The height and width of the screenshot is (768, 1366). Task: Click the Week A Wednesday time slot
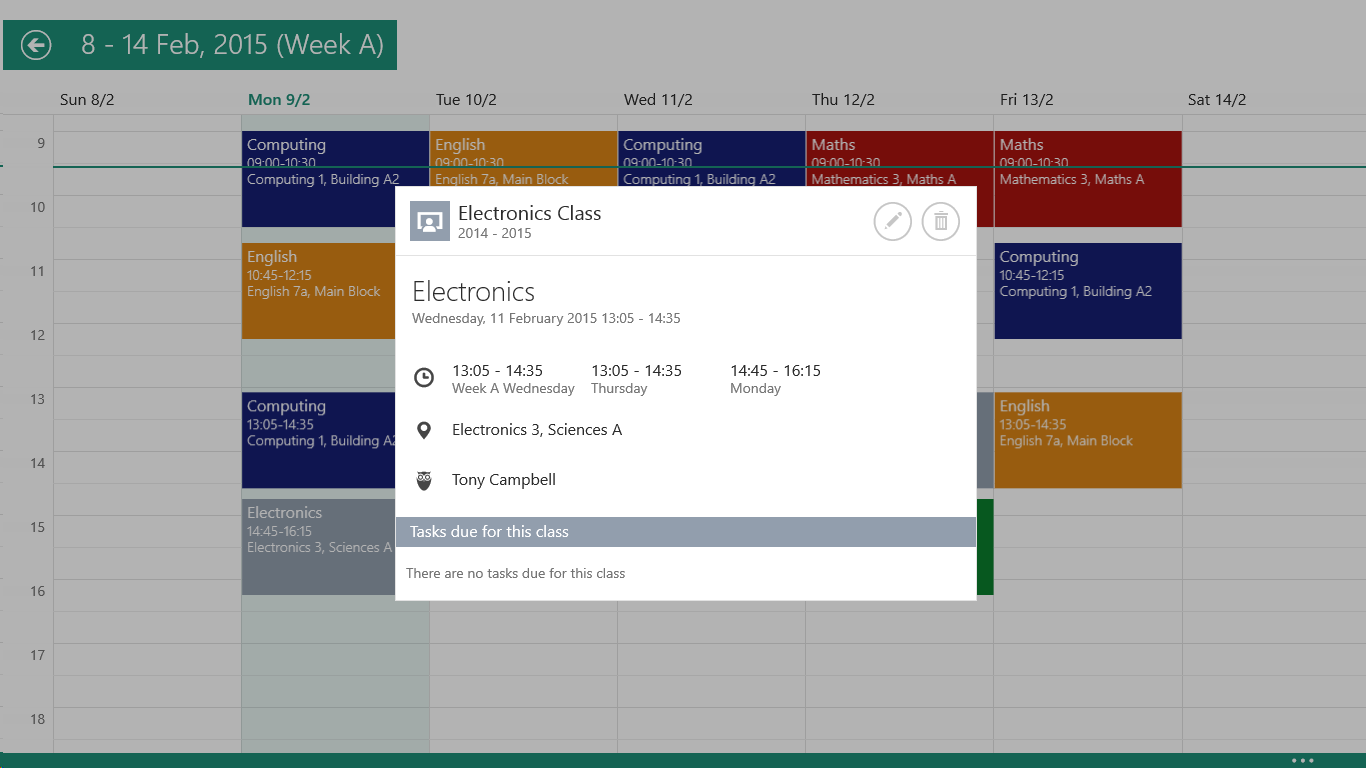coord(513,379)
